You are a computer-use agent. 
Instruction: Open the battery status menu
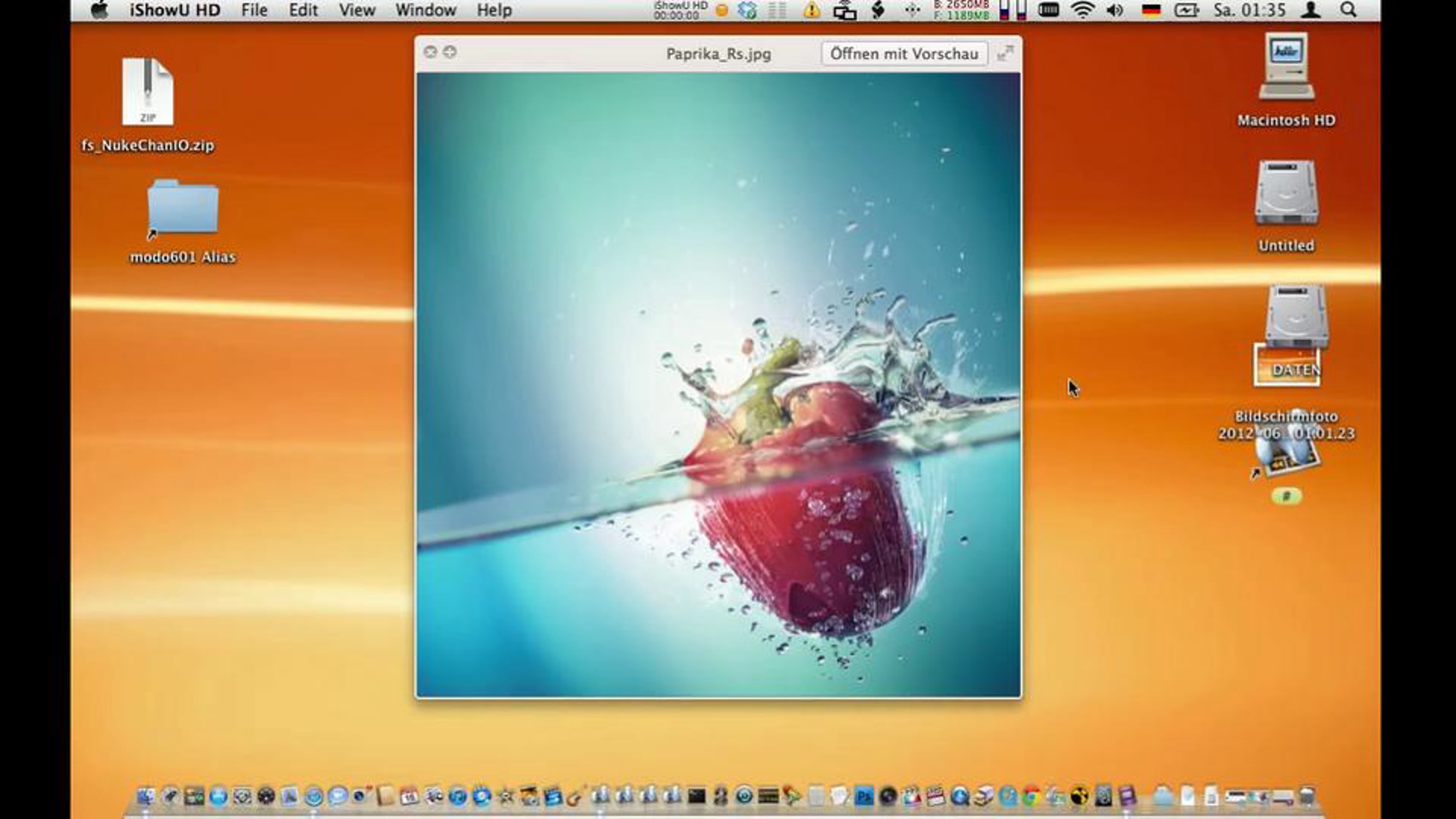pyautogui.click(x=1186, y=10)
